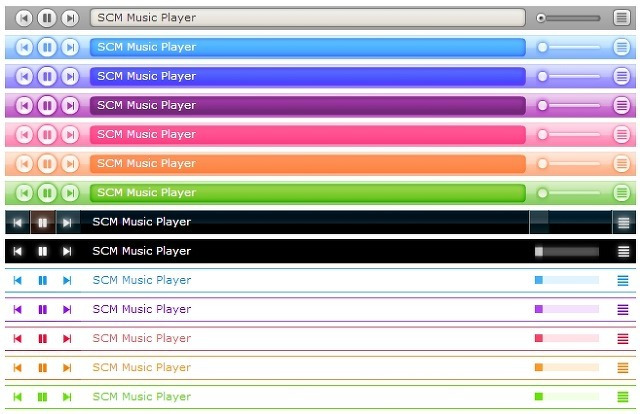Open playlist on purple minimal white player
This screenshot has width=640, height=414.
623,309
